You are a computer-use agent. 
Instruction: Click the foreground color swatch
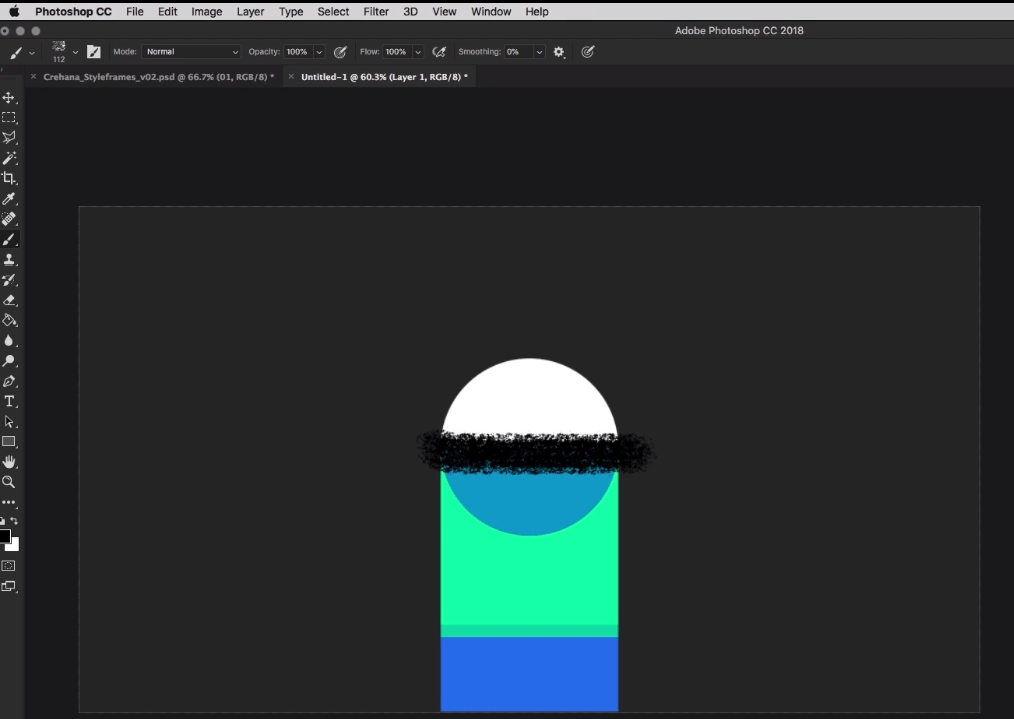coord(6,537)
